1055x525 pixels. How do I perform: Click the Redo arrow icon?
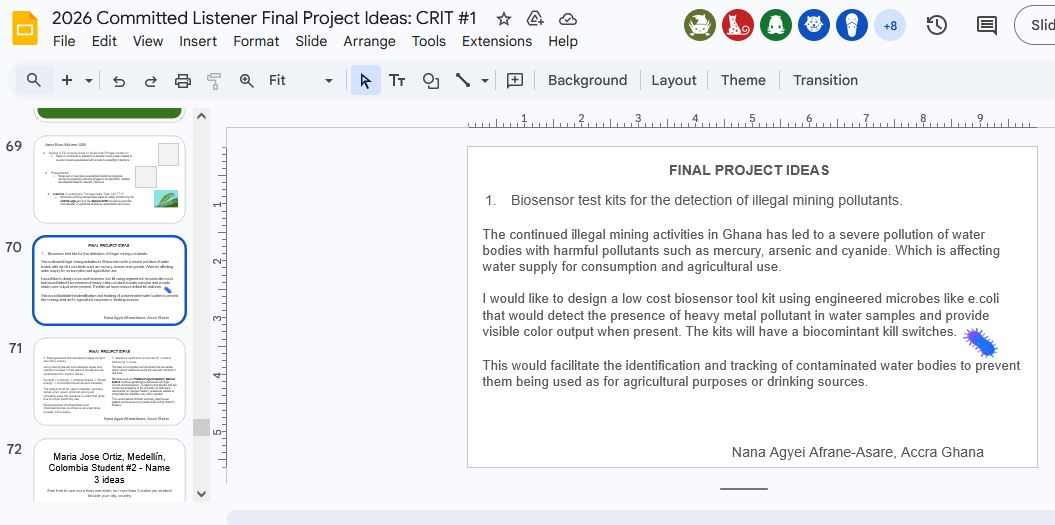coord(151,81)
